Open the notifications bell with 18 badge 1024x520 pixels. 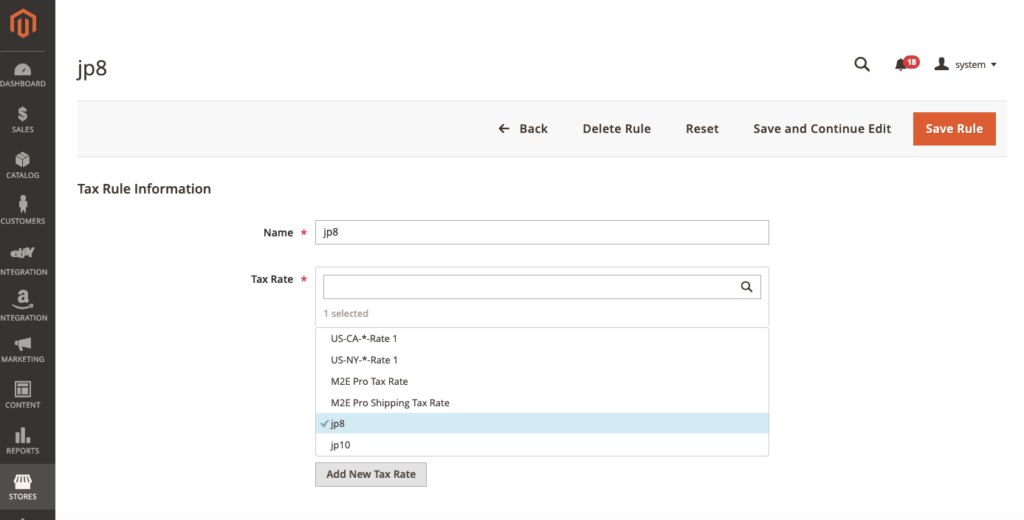point(902,65)
